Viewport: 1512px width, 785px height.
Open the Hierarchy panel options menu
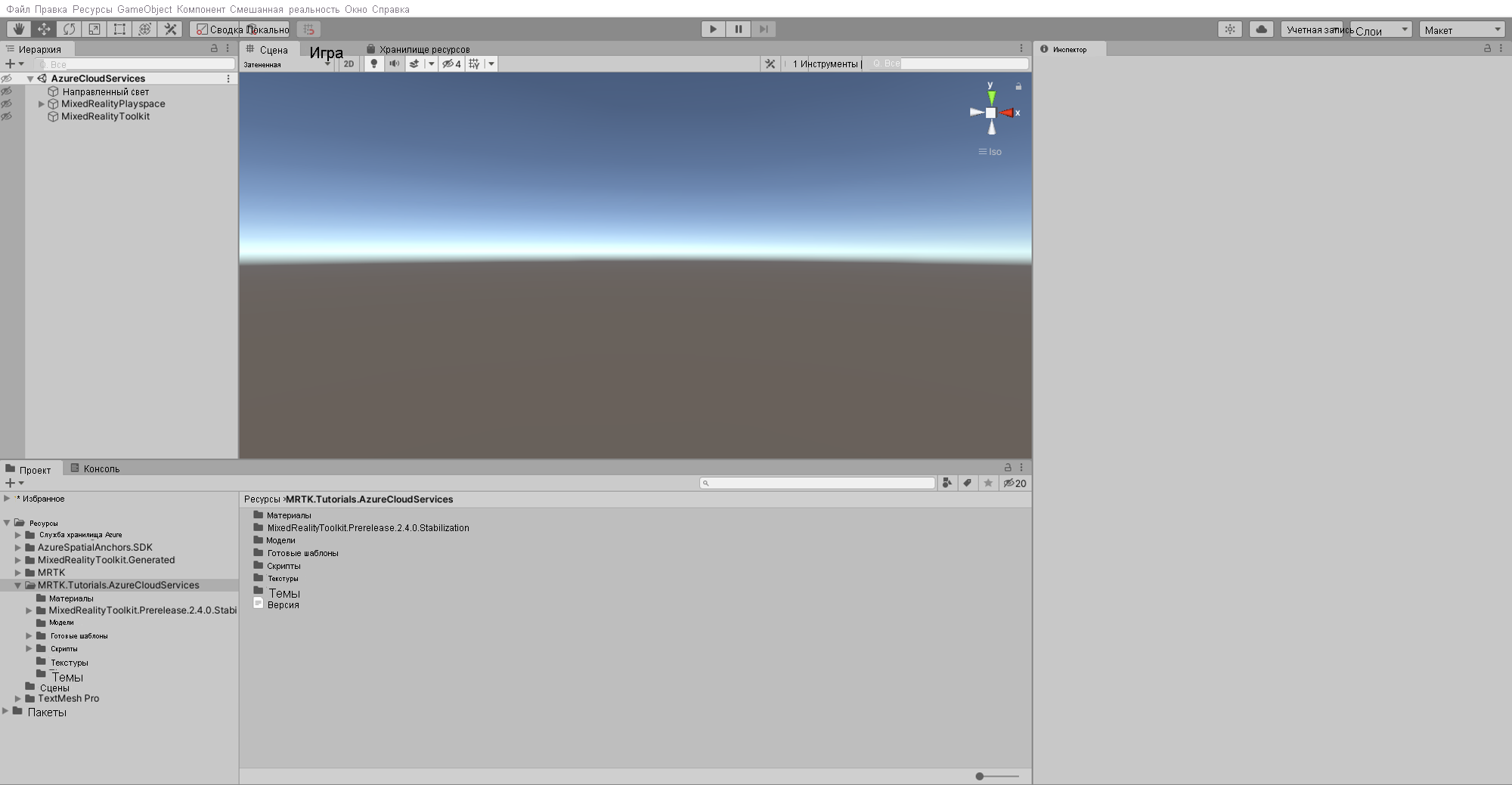228,48
